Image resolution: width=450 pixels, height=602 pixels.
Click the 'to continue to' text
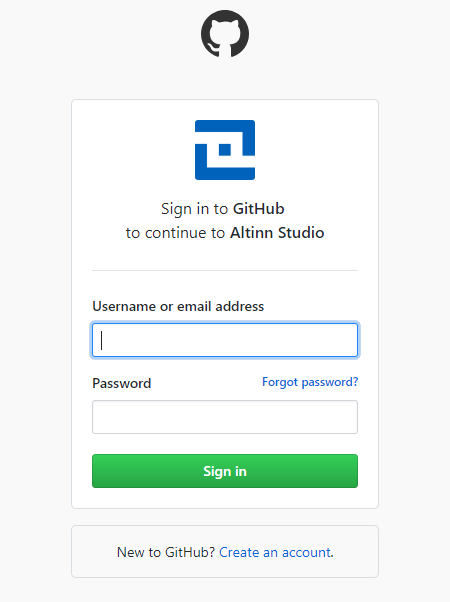[x=175, y=233]
